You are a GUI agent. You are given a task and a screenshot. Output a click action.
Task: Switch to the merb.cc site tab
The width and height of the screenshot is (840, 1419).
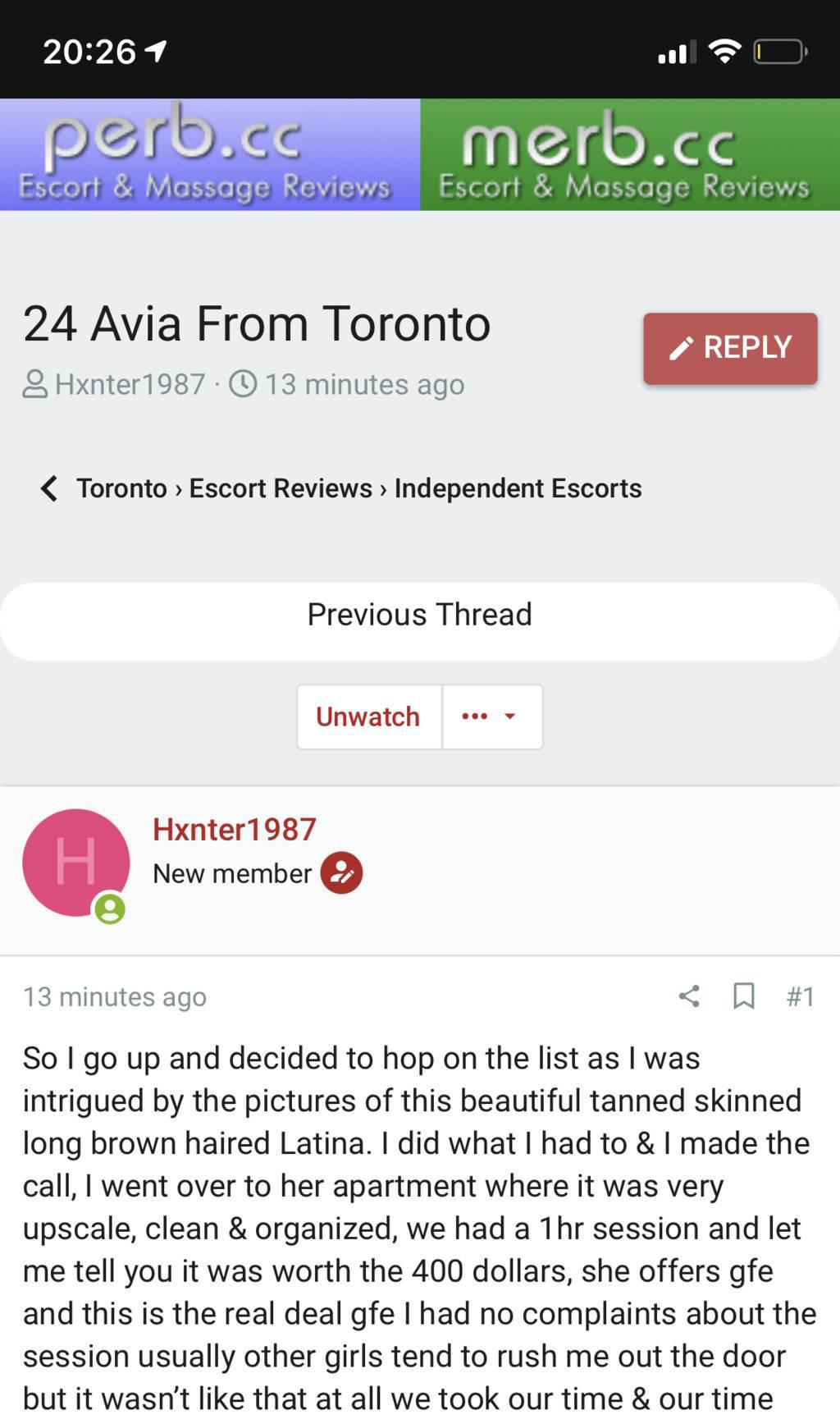[629, 155]
